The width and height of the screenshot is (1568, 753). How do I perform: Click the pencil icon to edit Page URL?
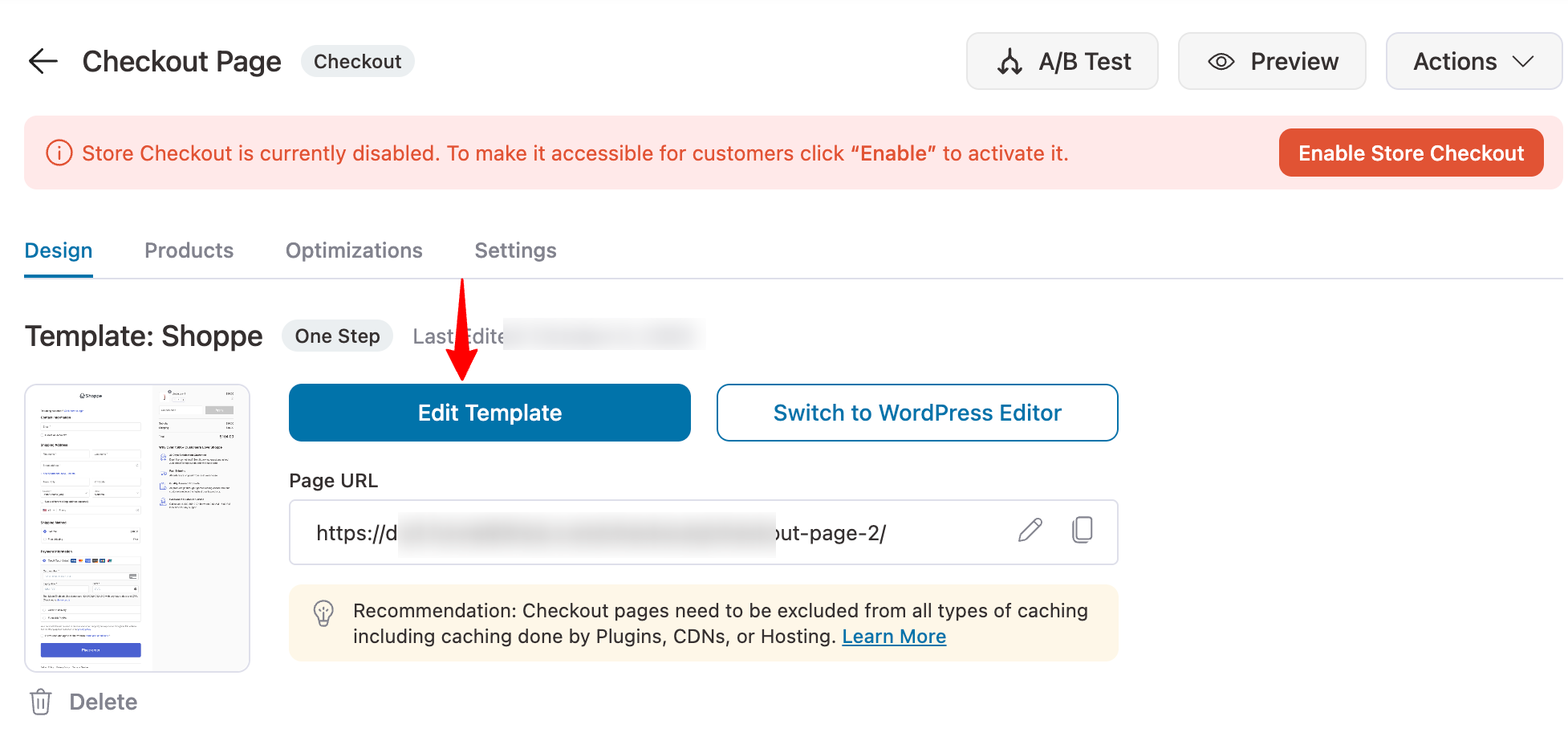(1030, 531)
